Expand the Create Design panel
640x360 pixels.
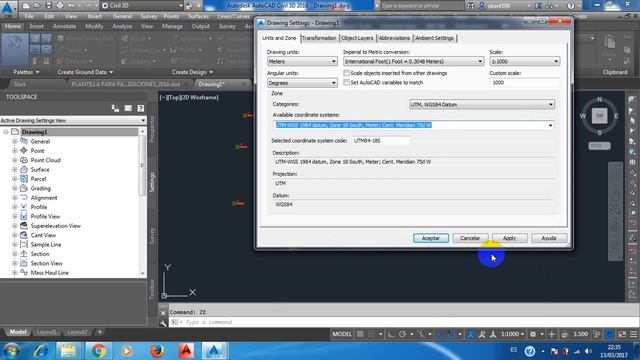(192, 72)
